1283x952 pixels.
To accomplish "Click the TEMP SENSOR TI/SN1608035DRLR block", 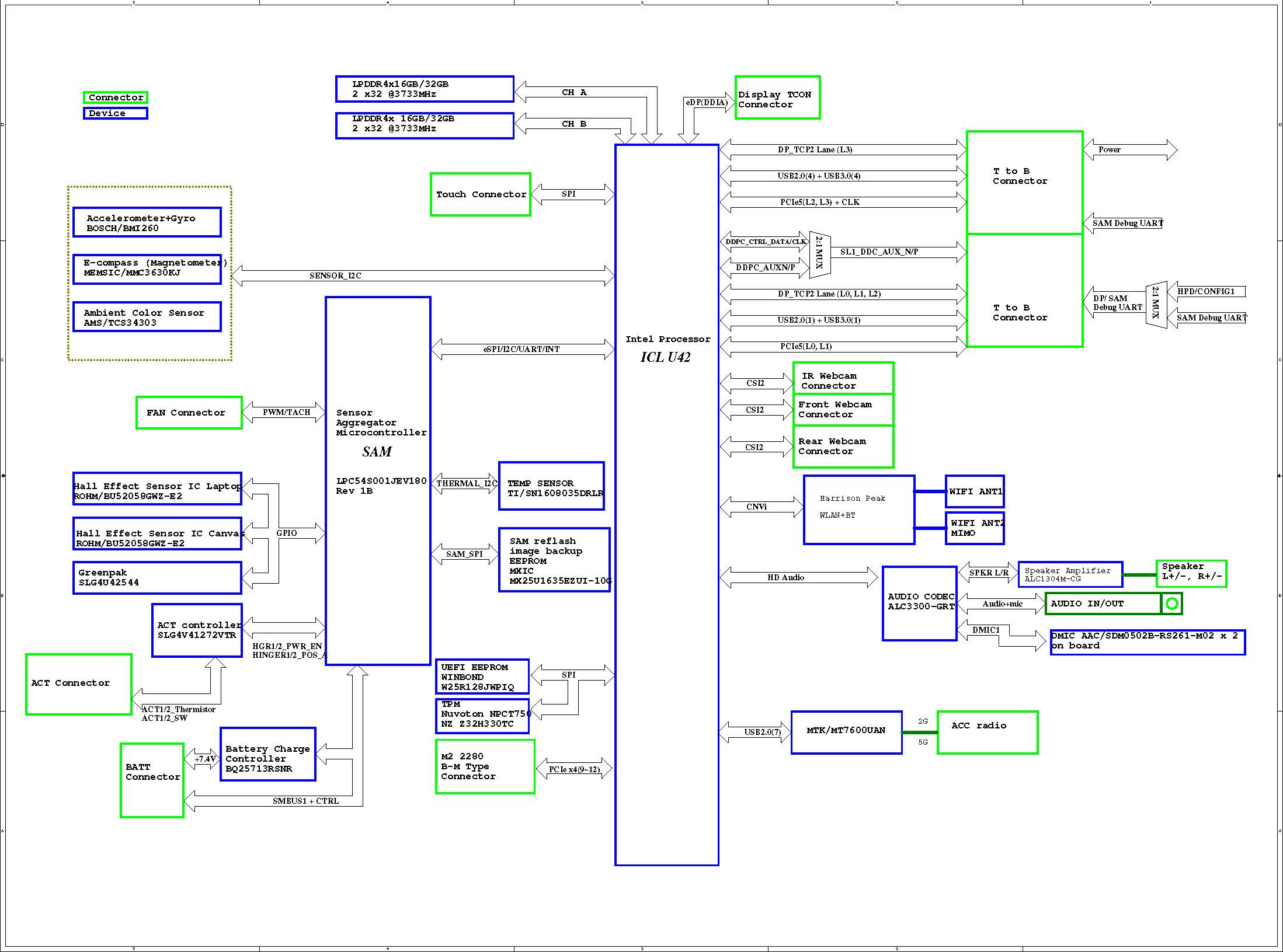I will 552,486.
